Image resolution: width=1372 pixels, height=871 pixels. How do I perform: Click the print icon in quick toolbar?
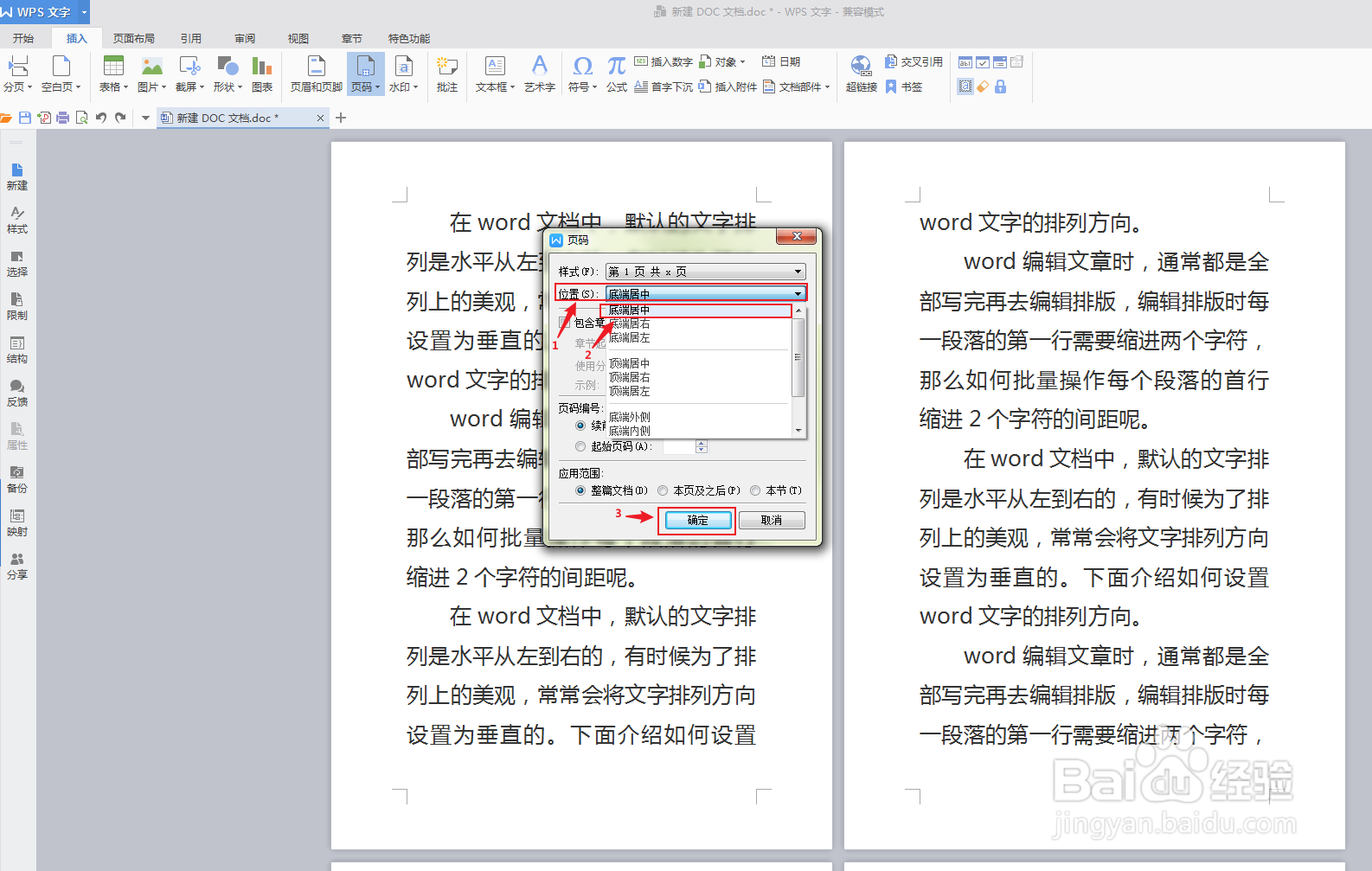click(x=62, y=118)
